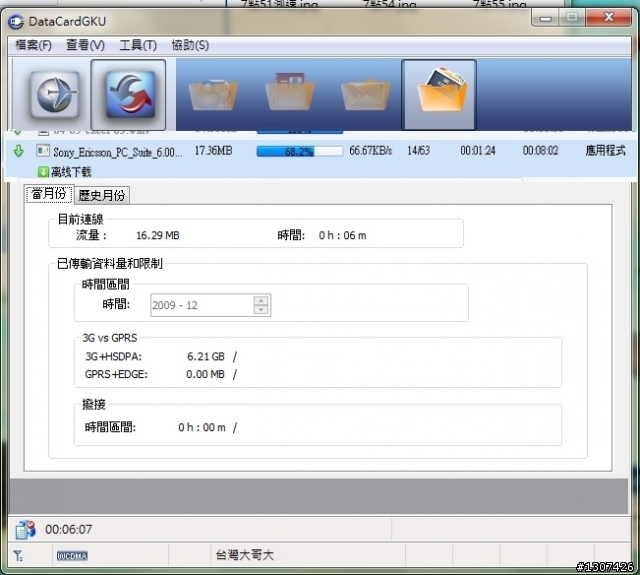This screenshot has width=640, height=575.
Task: Click the 0 h : 00 m dial-up value
Action: coord(202,427)
